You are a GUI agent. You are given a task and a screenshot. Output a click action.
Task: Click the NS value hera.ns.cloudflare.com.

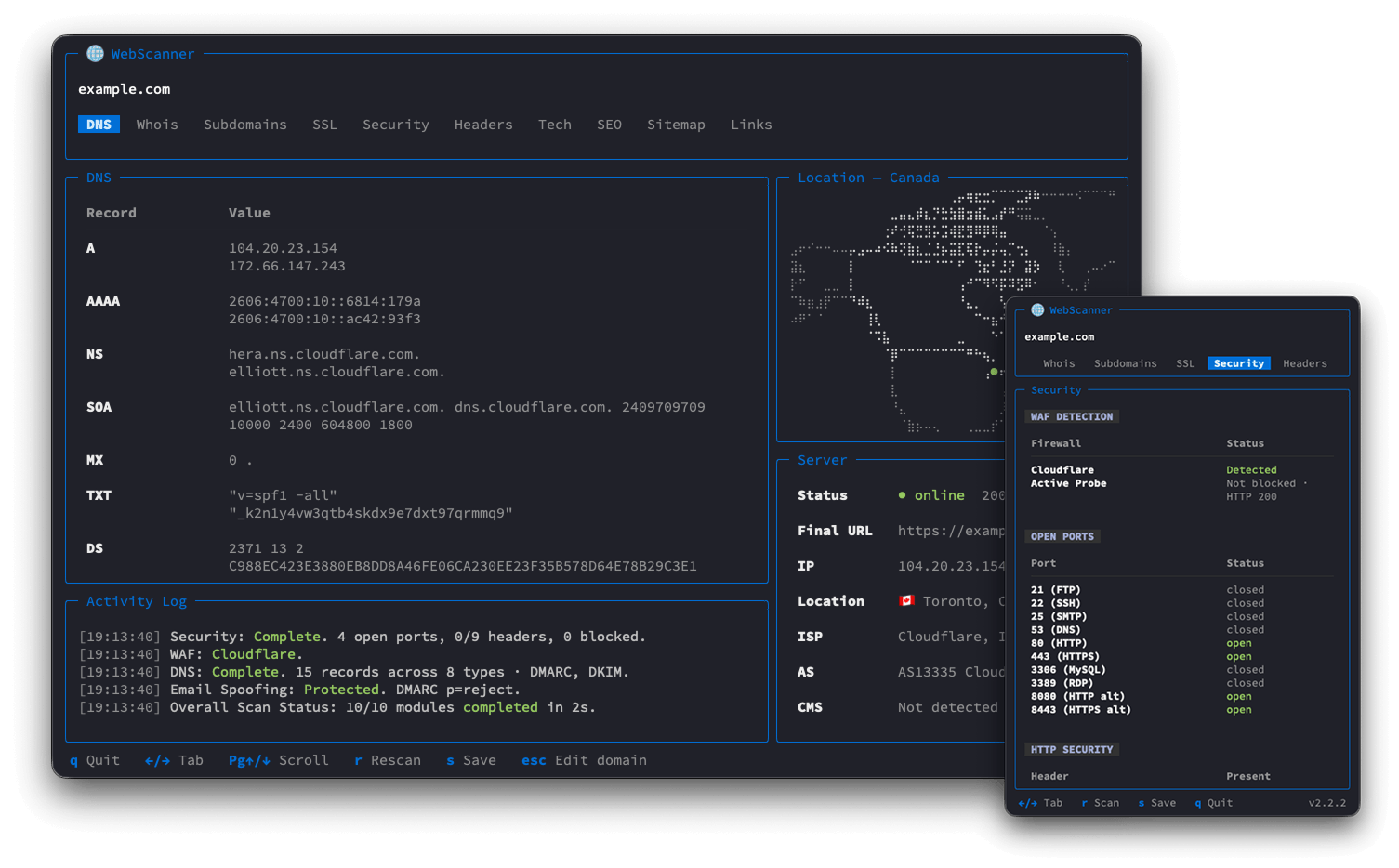324,354
